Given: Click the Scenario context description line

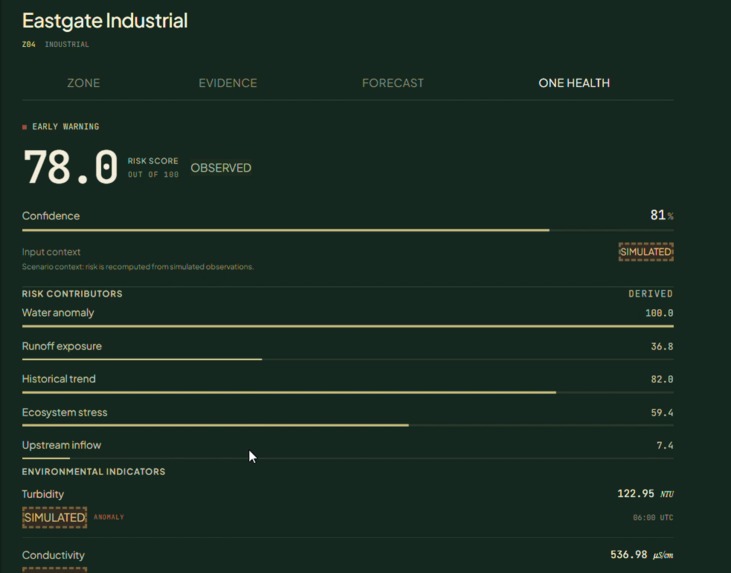Looking at the screenshot, I should (x=138, y=267).
